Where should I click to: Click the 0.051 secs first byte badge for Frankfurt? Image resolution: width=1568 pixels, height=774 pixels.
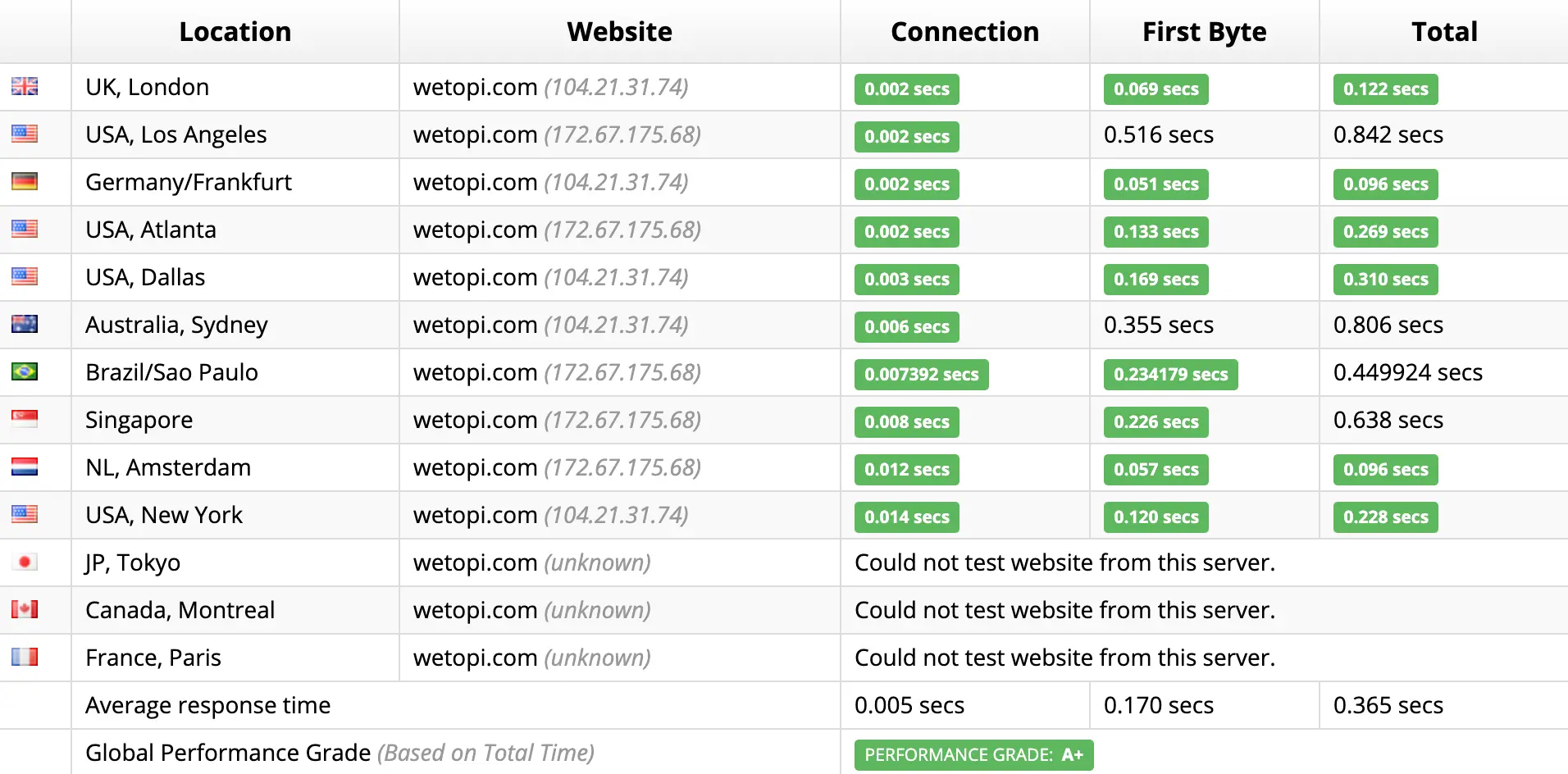coord(1156,184)
